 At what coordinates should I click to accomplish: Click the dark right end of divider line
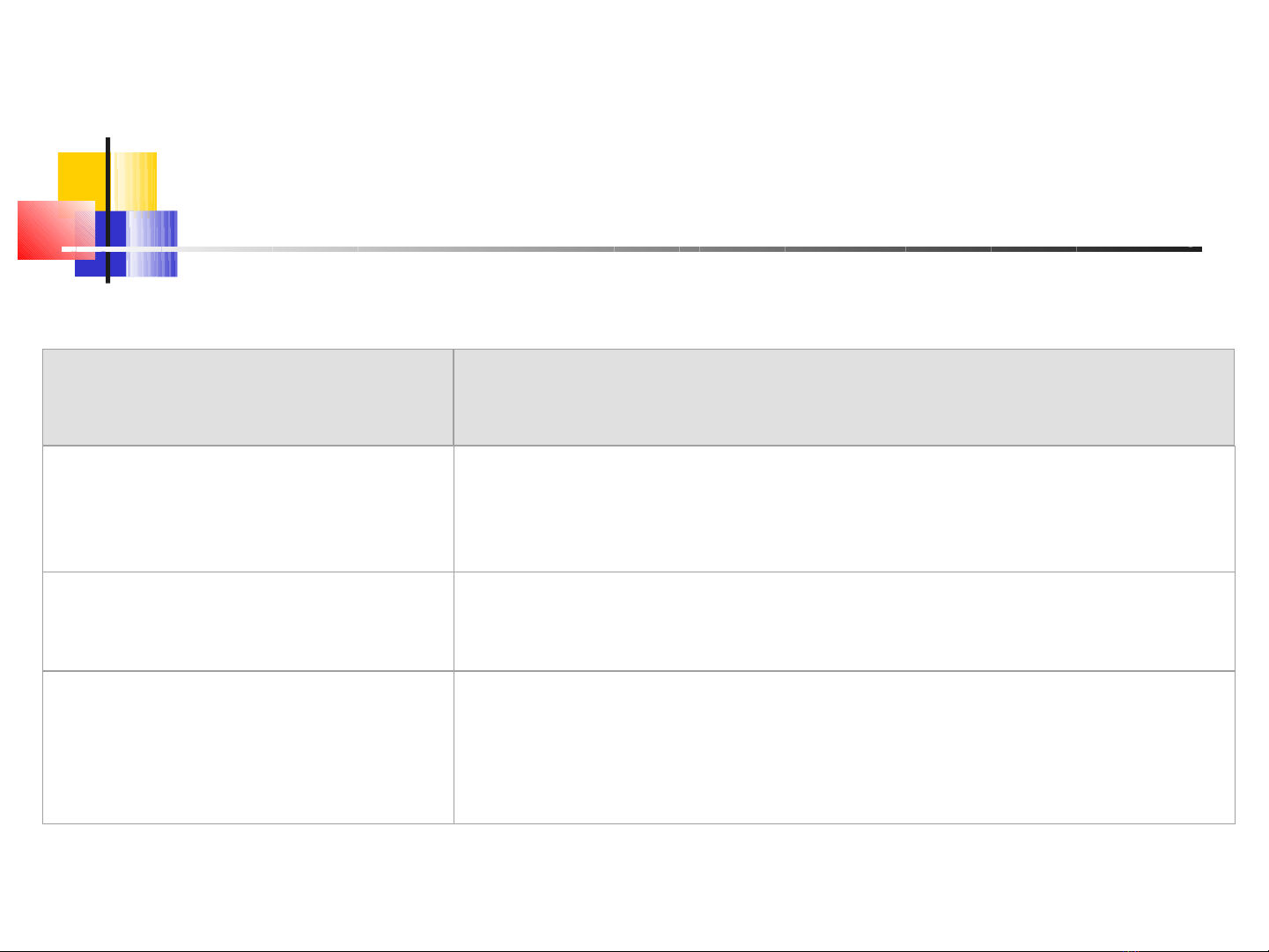coord(1180,249)
